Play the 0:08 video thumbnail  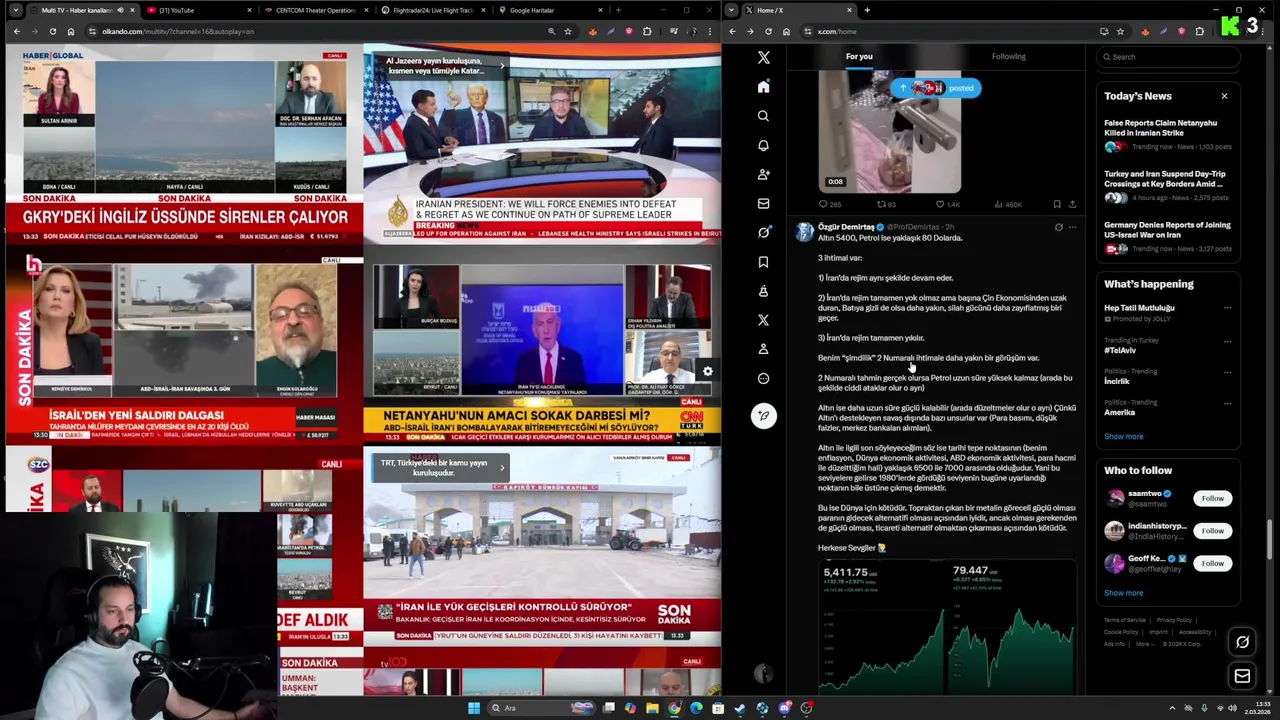click(x=889, y=132)
